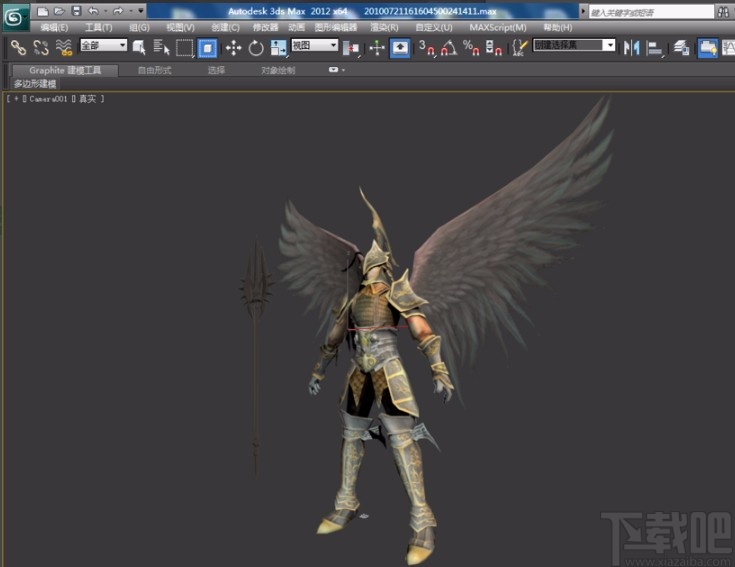Click the Use Pivot Point Center icon

351,48
